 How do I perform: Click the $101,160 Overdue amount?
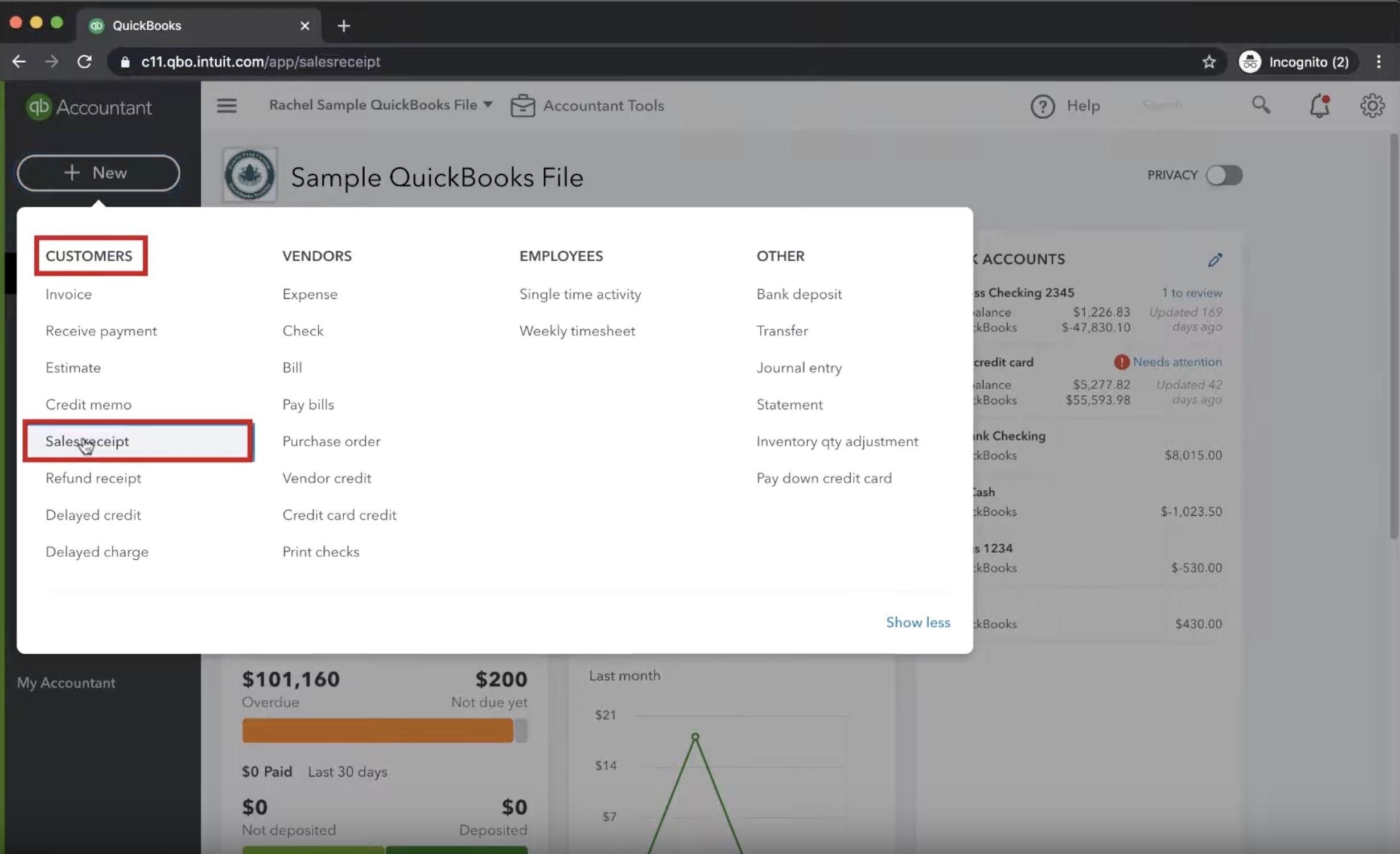[x=291, y=679]
